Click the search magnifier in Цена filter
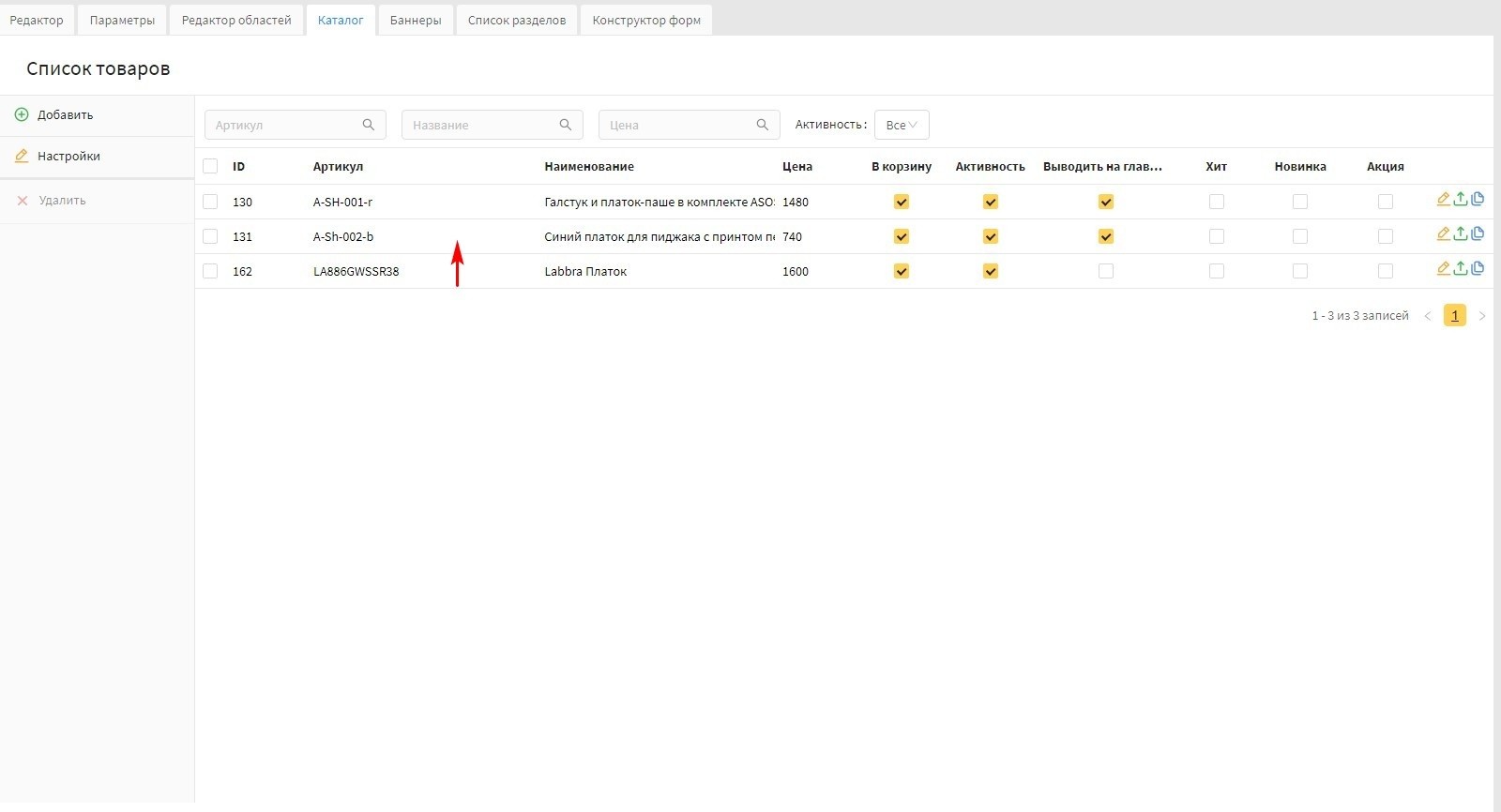The width and height of the screenshot is (1501, 812). click(x=763, y=125)
